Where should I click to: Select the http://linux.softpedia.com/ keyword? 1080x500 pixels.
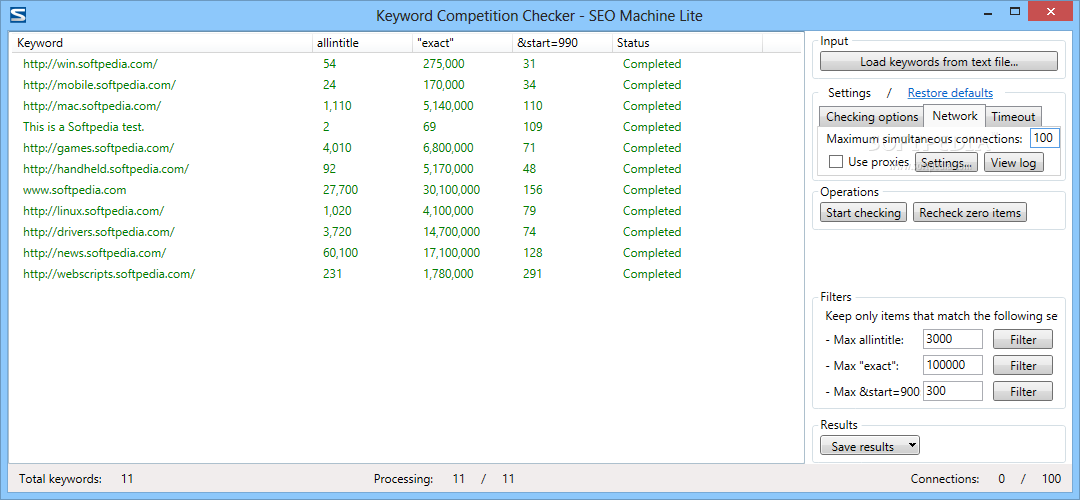93,211
